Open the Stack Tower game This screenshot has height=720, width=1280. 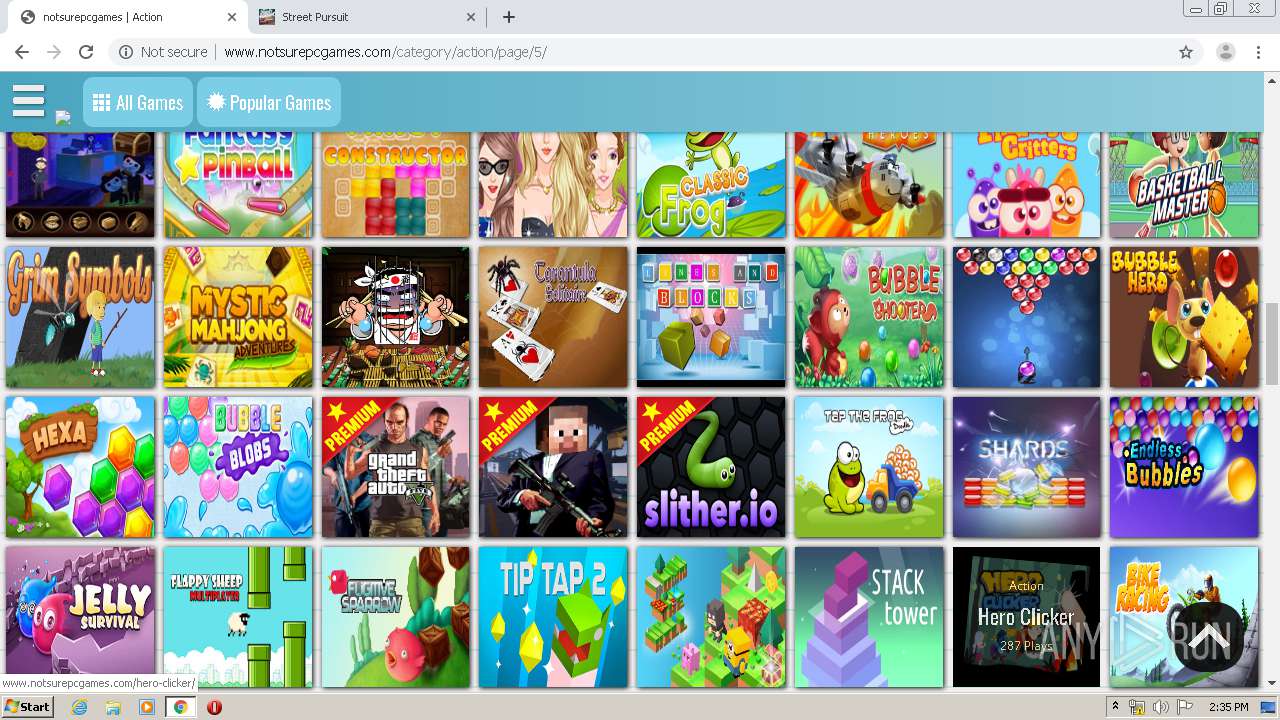[x=869, y=617]
